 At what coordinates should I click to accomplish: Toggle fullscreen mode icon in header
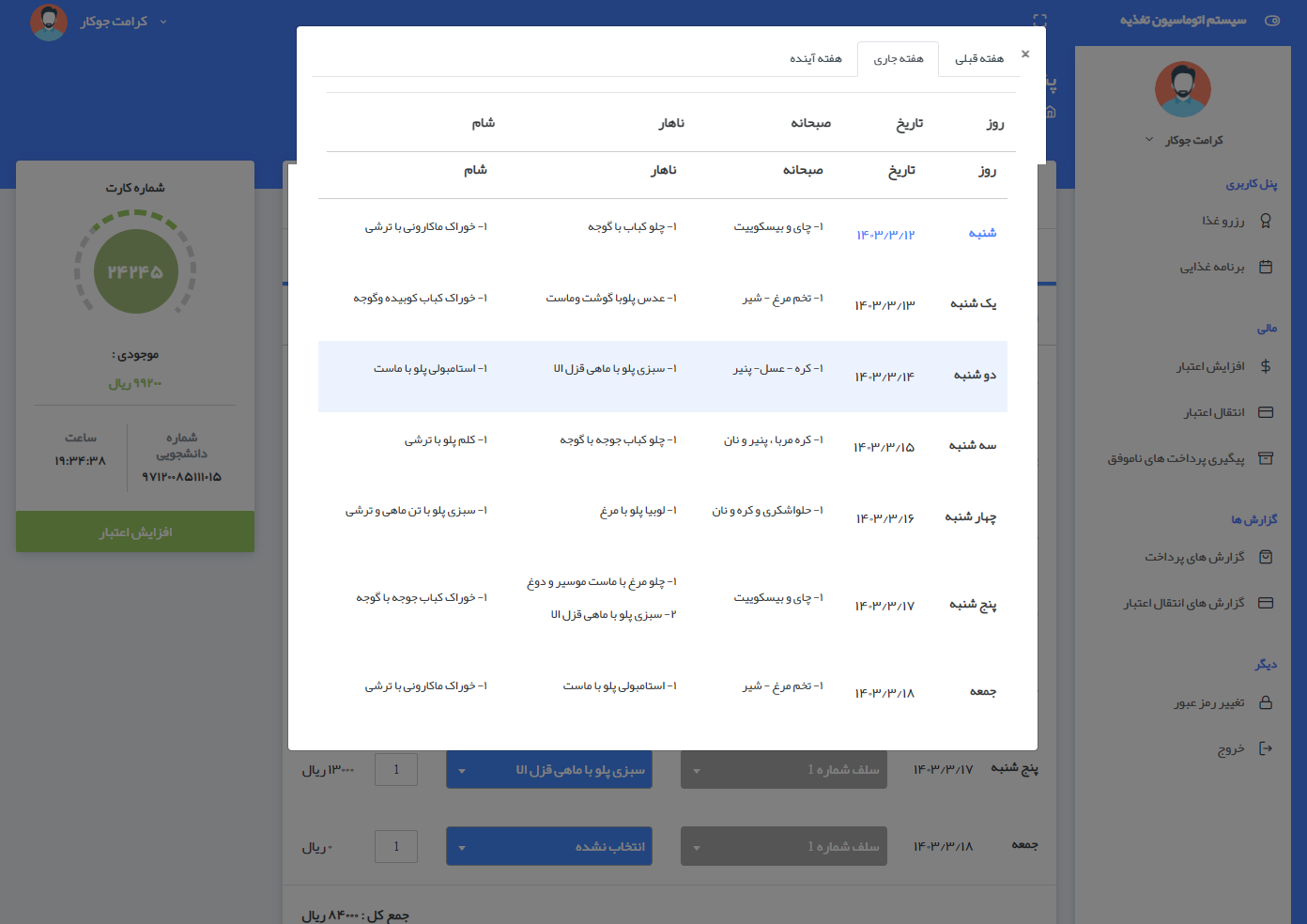1039,21
